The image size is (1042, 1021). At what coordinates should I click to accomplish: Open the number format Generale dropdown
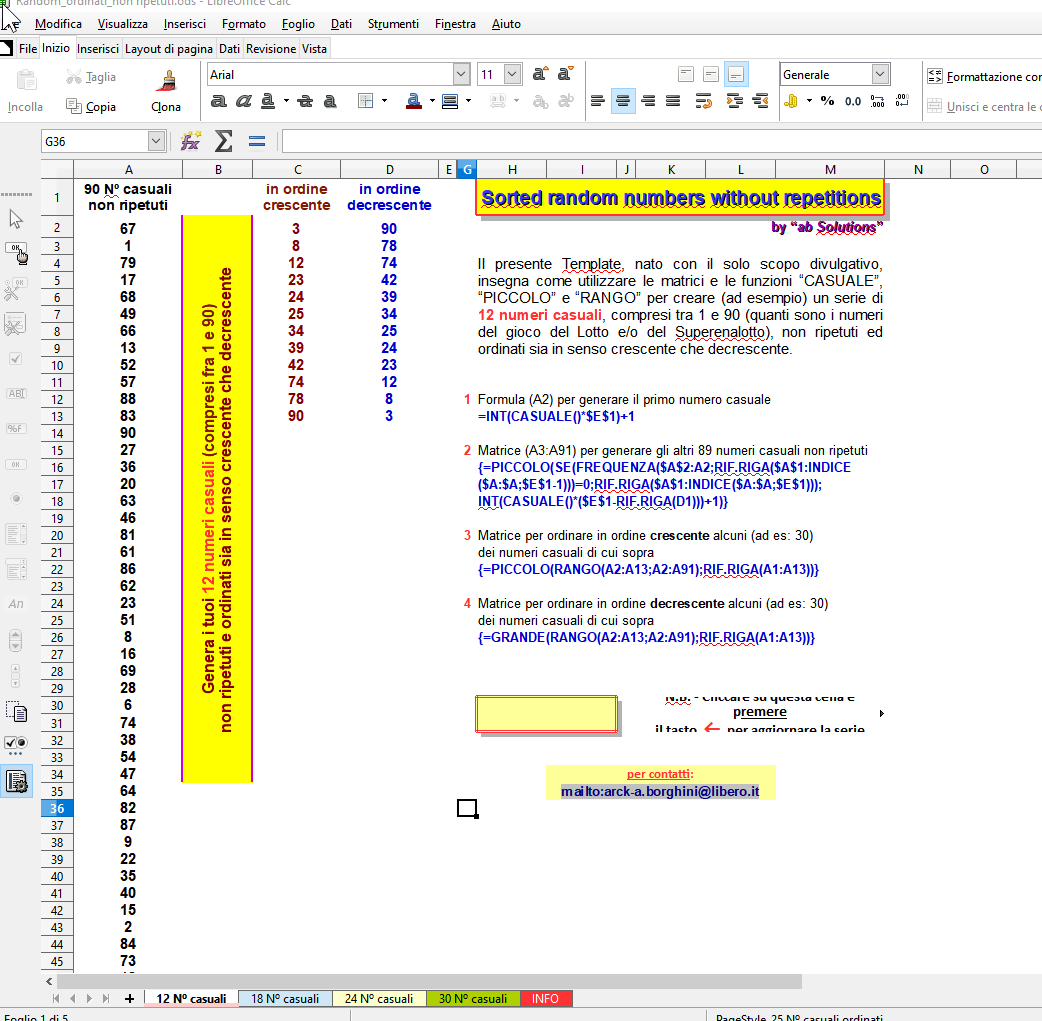(881, 74)
